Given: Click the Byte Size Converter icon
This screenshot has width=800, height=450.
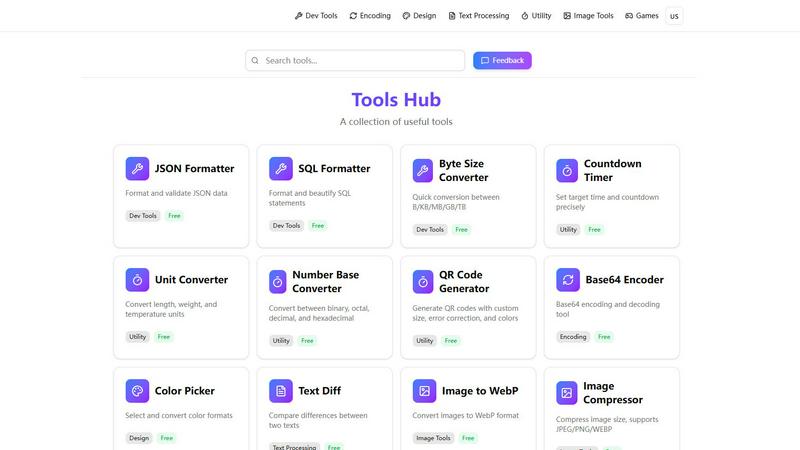Looking at the screenshot, I should pyautogui.click(x=422, y=170).
